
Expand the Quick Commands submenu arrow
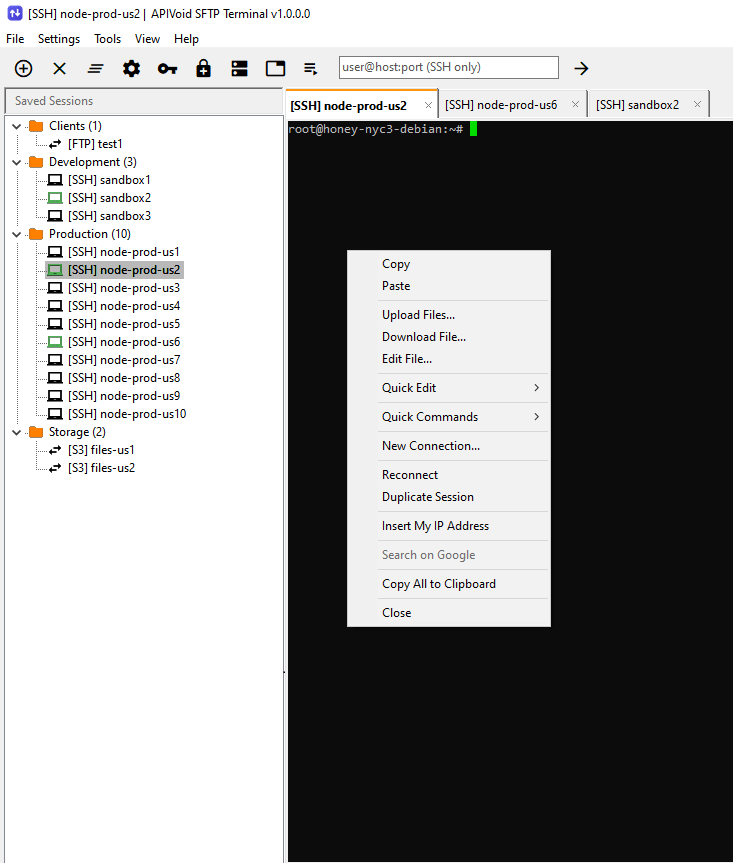[537, 417]
